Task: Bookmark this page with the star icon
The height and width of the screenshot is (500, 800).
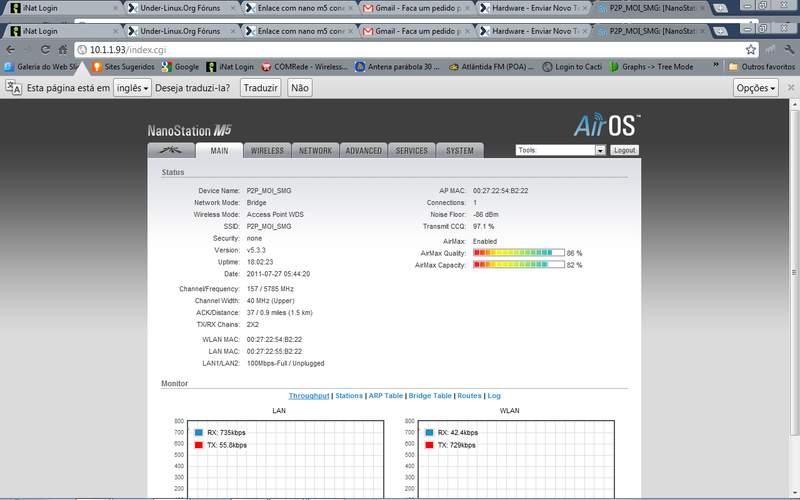Action: (751, 49)
